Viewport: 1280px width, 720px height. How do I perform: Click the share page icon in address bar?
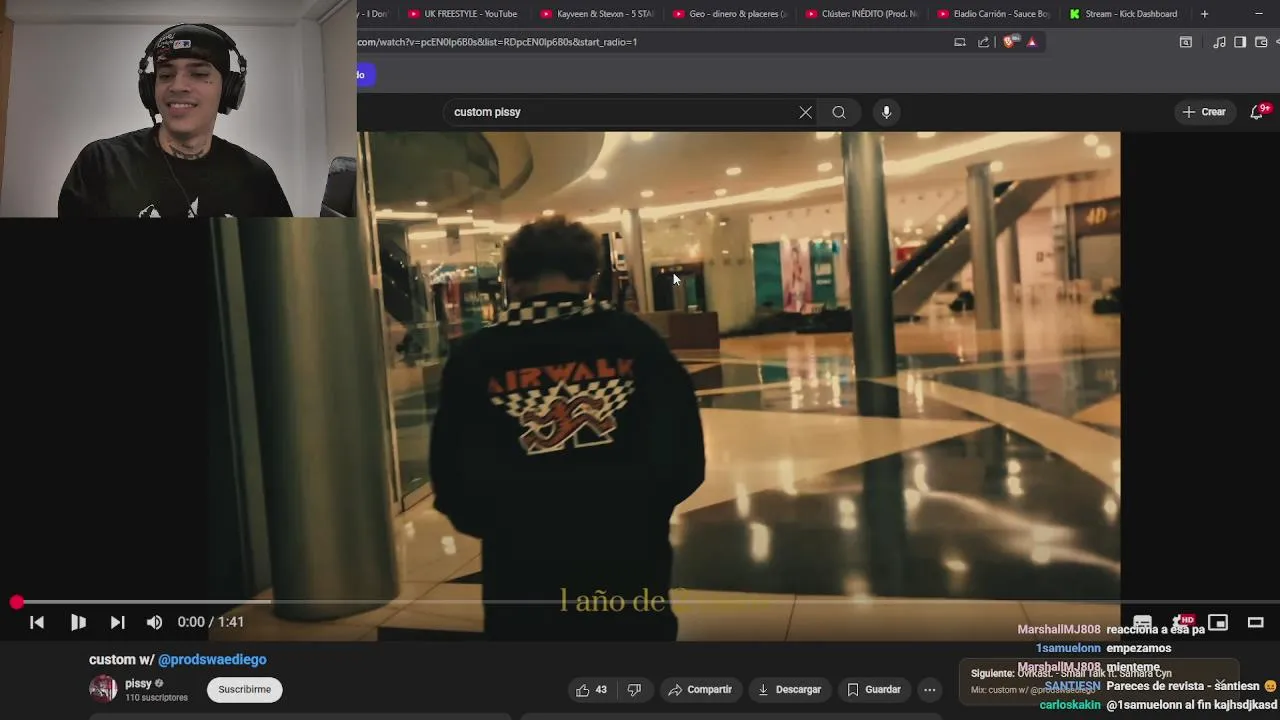(x=983, y=42)
